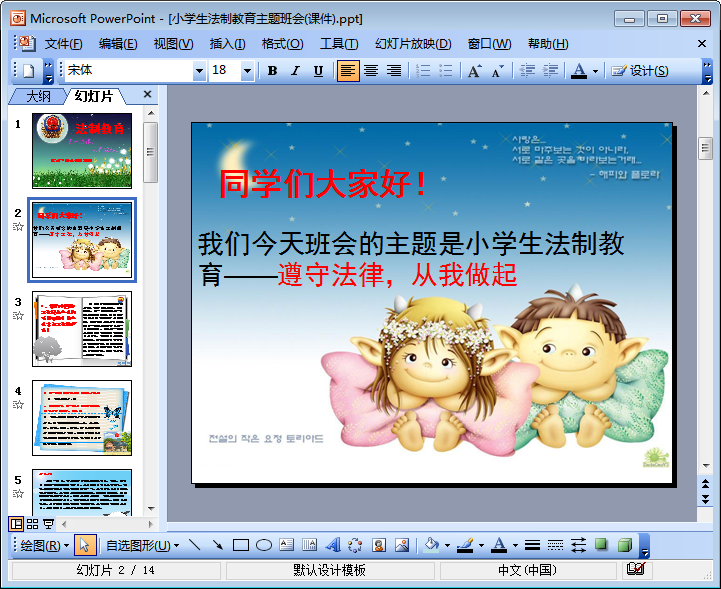721x589 pixels.
Task: Center-align the text
Action: click(371, 71)
